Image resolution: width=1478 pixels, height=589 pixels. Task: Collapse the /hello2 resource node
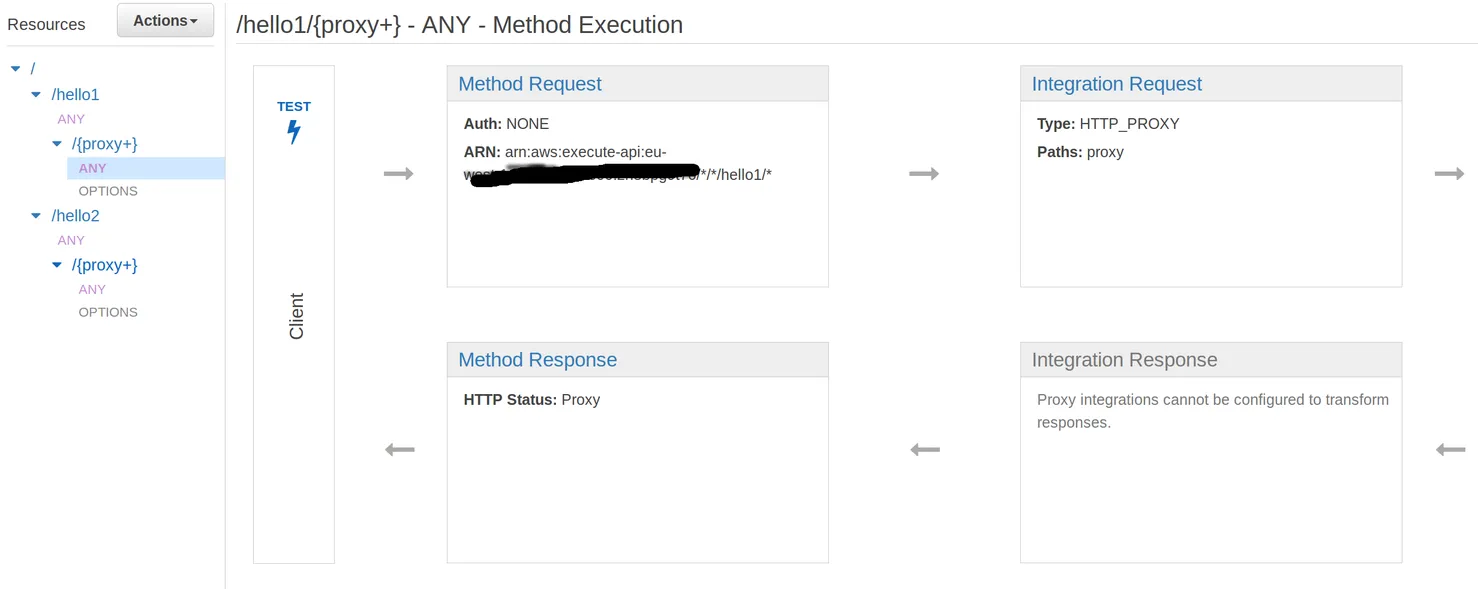pyautogui.click(x=36, y=216)
